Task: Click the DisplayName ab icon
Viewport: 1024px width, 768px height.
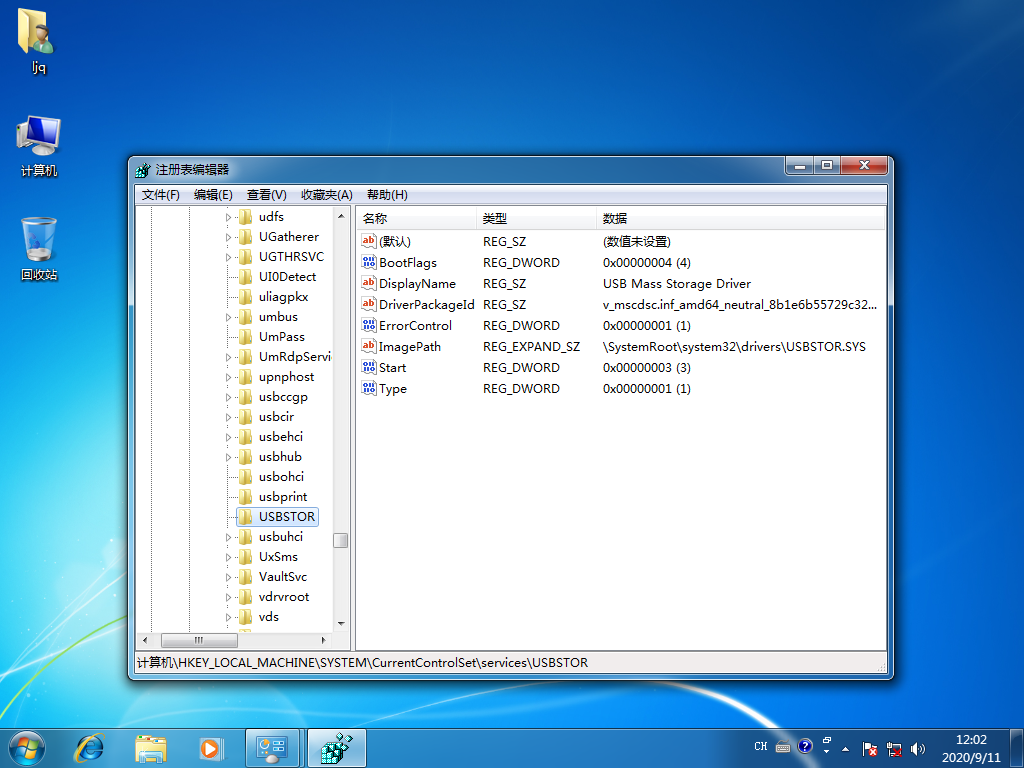Action: (369, 283)
